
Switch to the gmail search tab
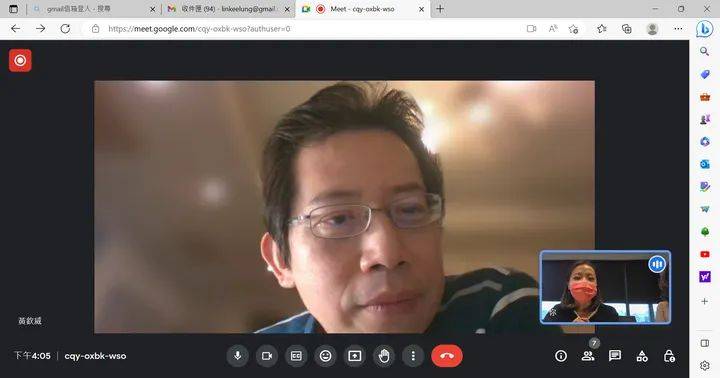point(94,9)
